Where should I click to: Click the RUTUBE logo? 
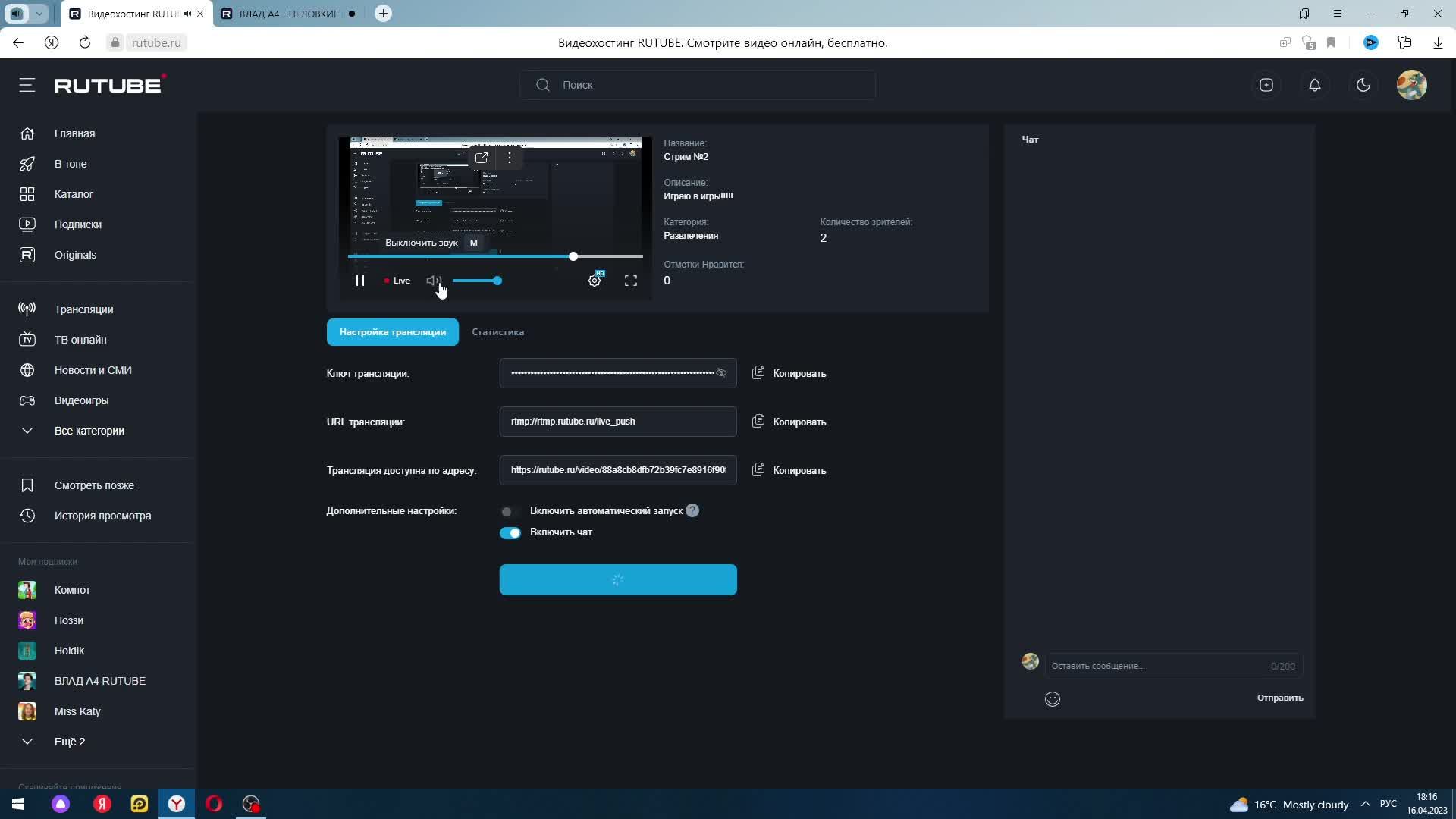coord(109,84)
